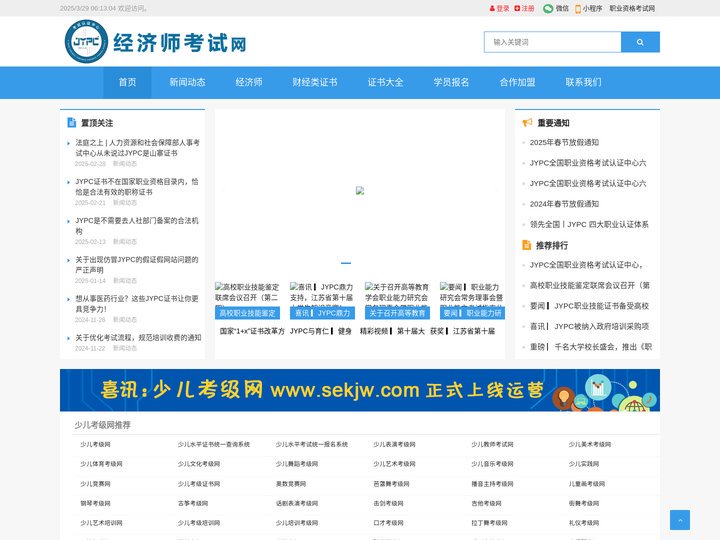Click the broken image in the main carousel
The height and width of the screenshot is (540, 720).
[x=360, y=191]
